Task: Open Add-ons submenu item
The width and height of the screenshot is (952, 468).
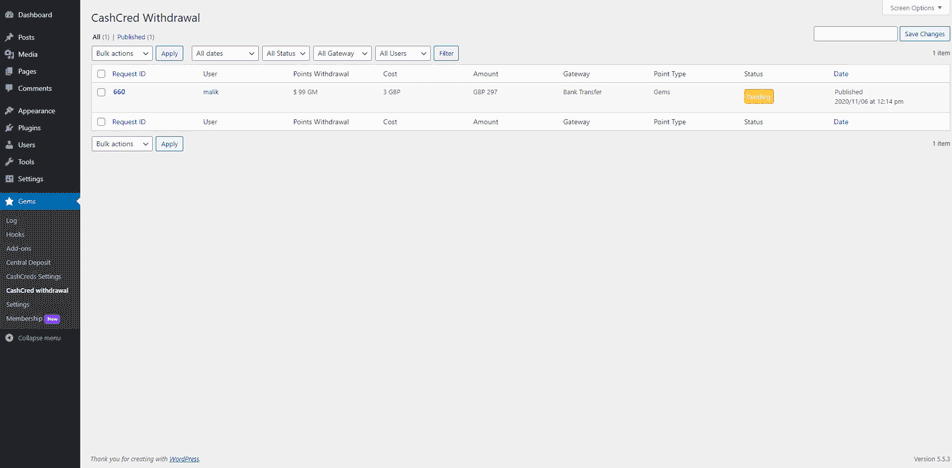Action: [18, 248]
